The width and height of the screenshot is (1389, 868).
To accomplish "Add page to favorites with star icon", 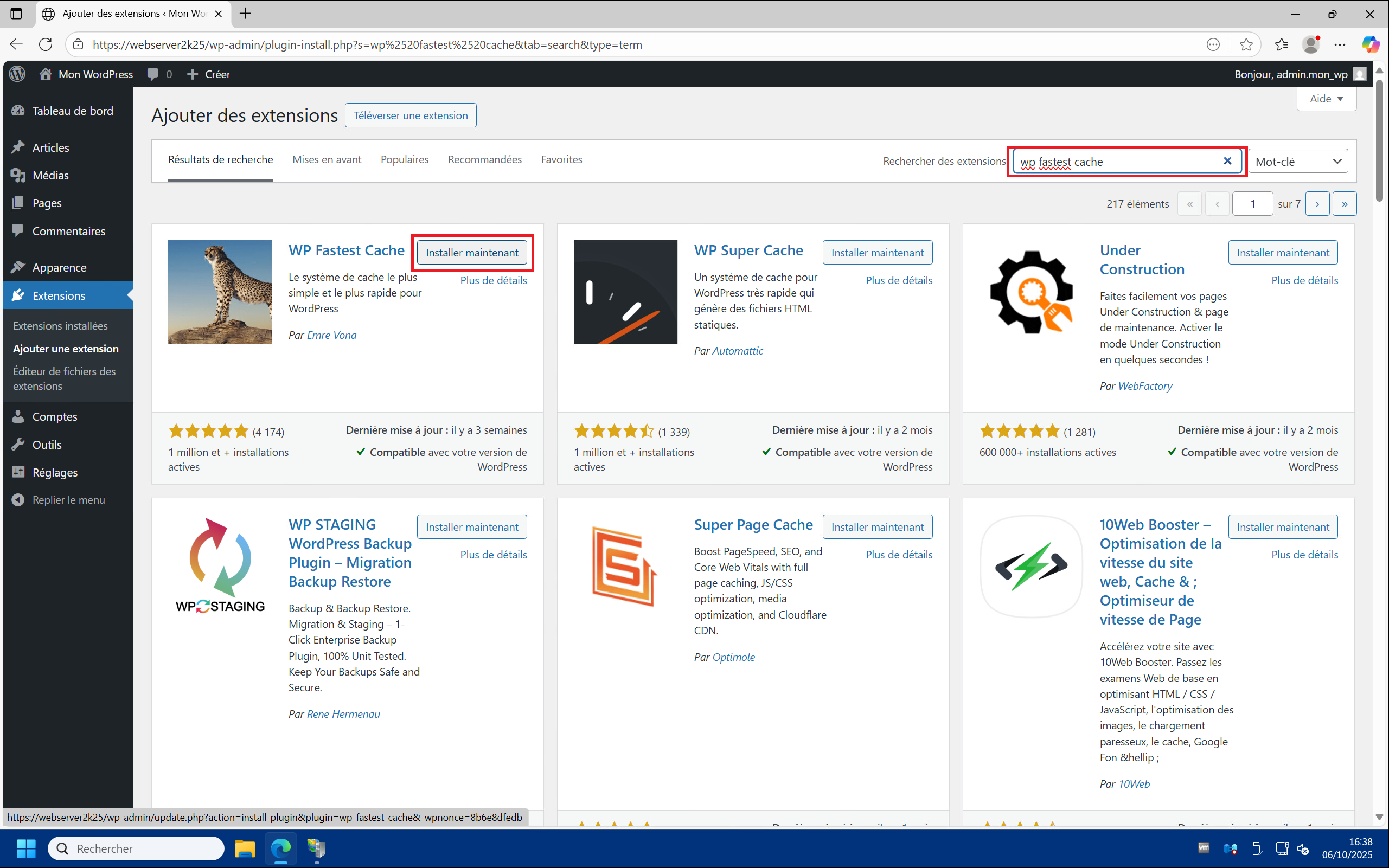I will tap(1245, 45).
